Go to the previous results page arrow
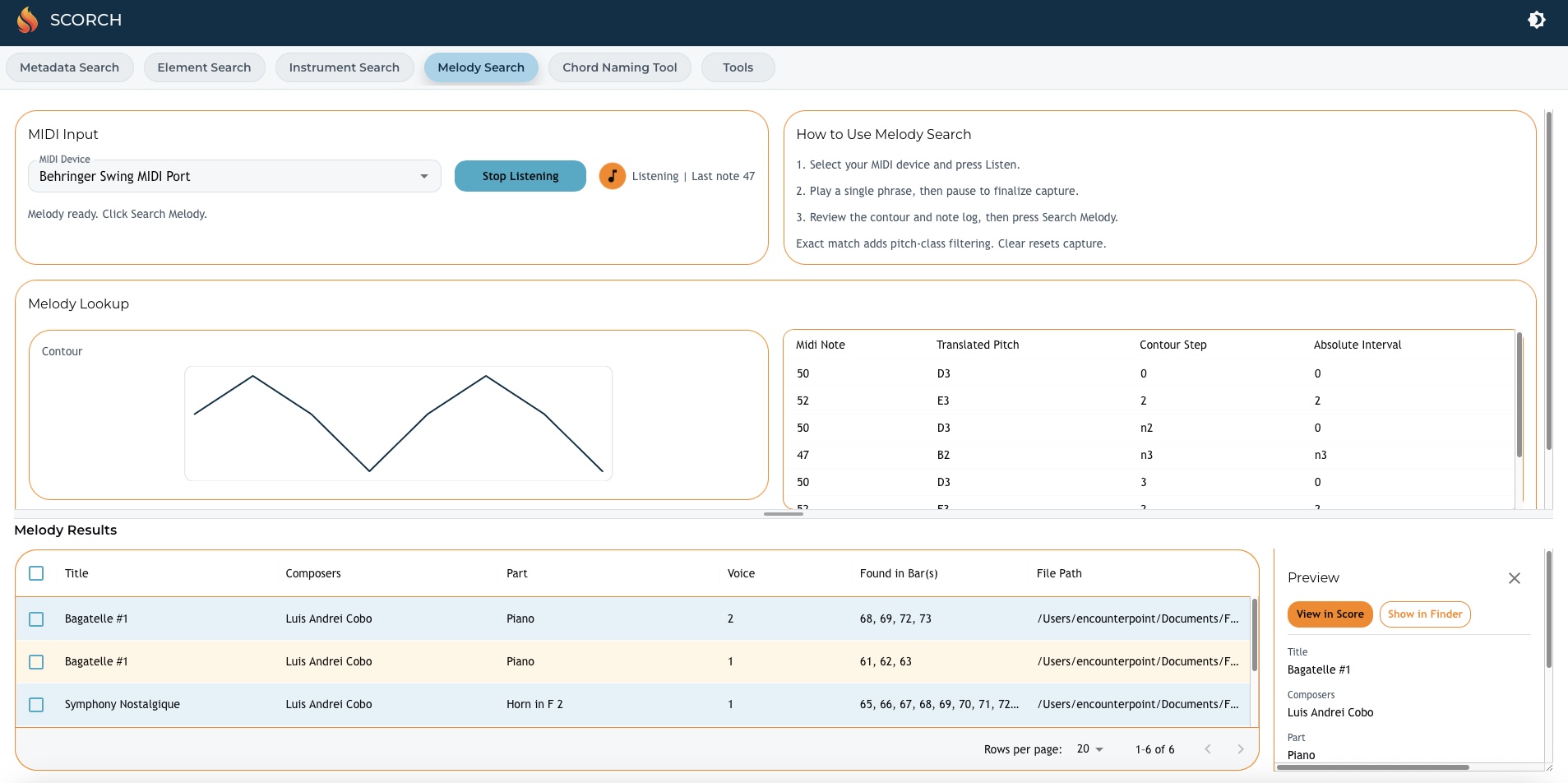The width and height of the screenshot is (1568, 783). (1207, 749)
